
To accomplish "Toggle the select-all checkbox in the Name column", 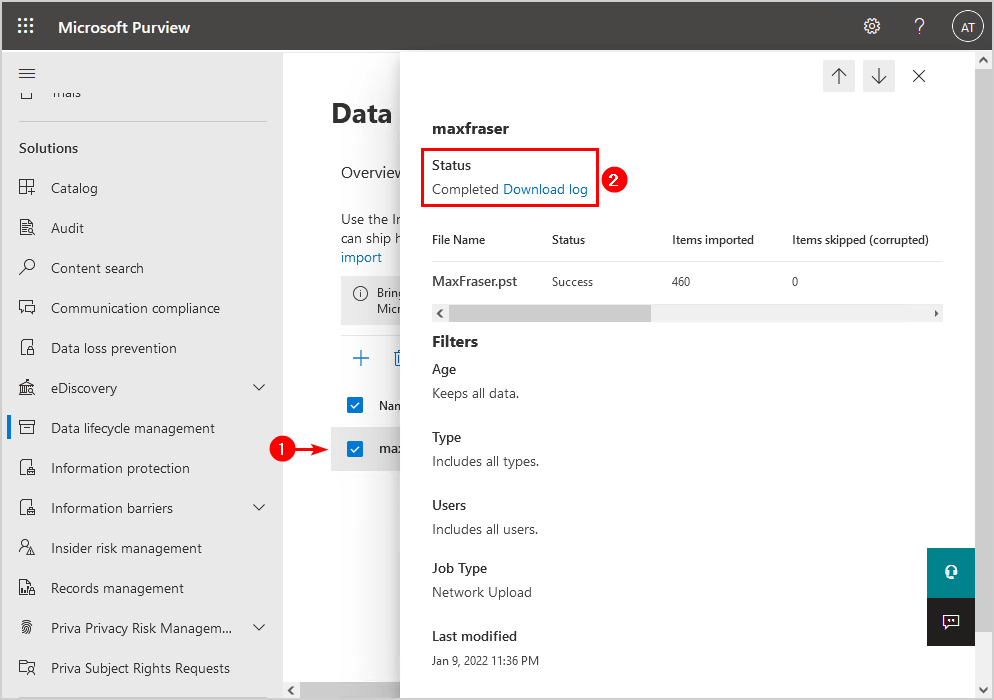I will (355, 404).
